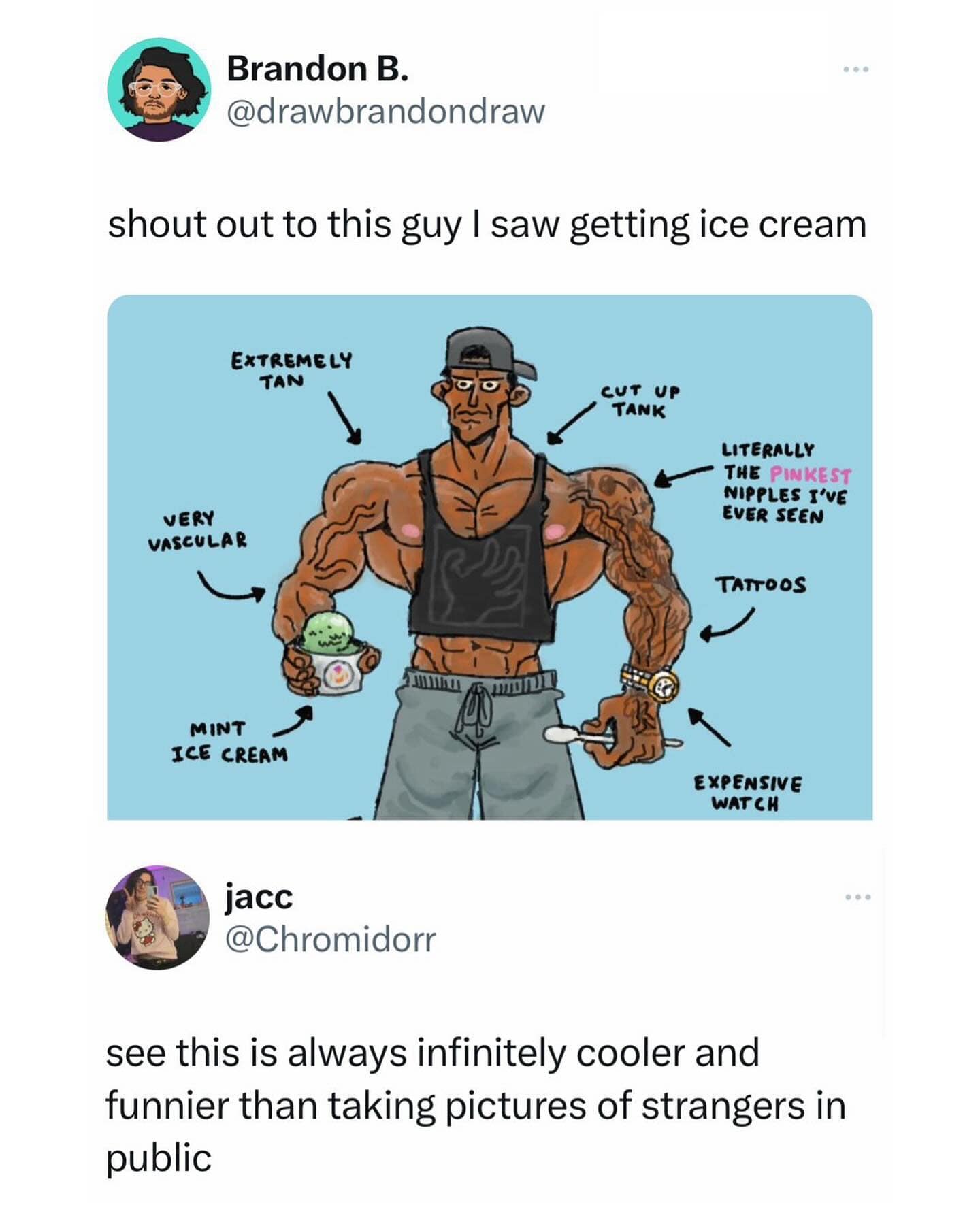This screenshot has width=980, height=1222.
Task: Open the @drawbrandondraw handle link
Action: [x=385, y=112]
